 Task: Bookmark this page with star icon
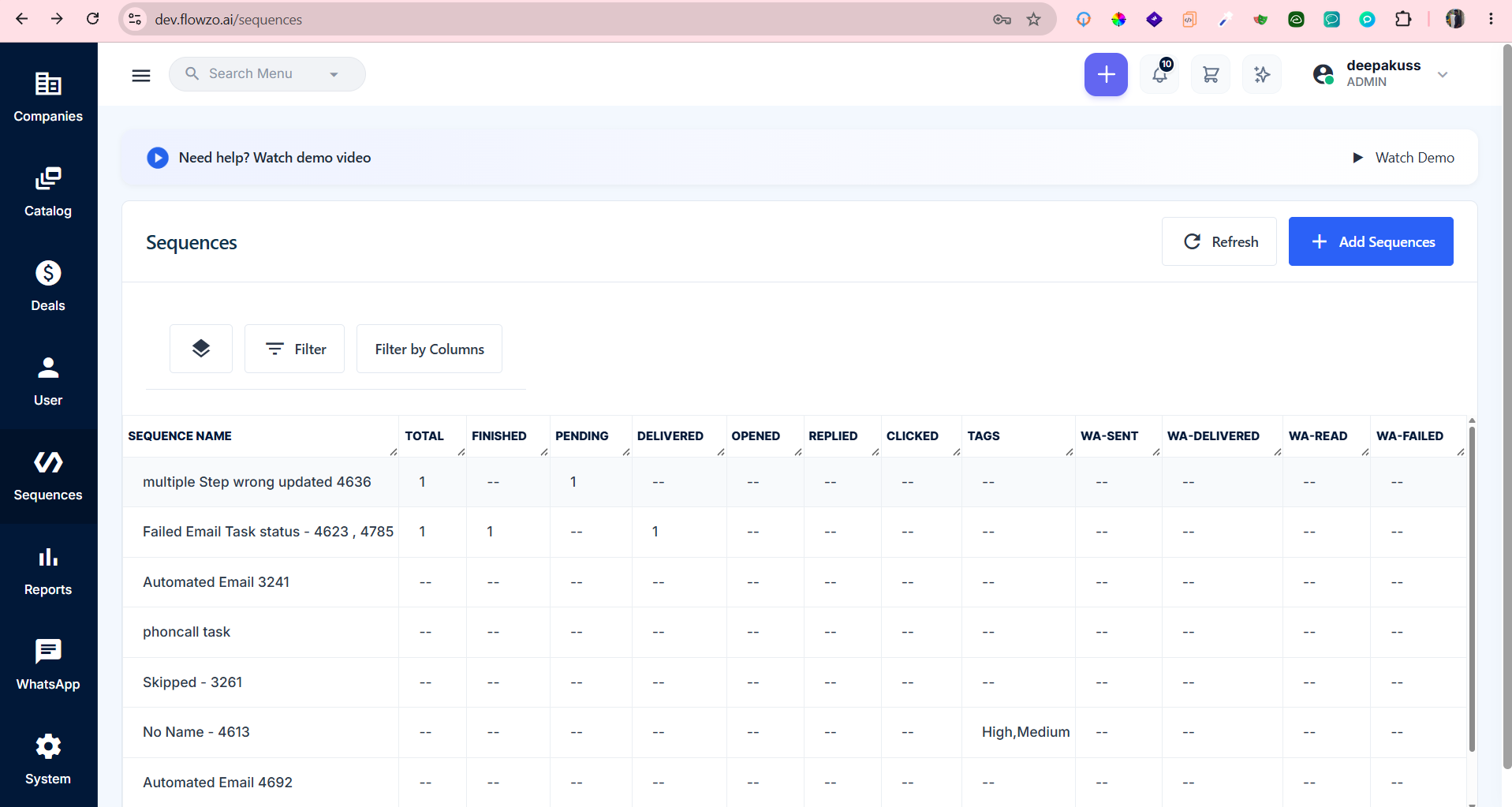[1033, 20]
